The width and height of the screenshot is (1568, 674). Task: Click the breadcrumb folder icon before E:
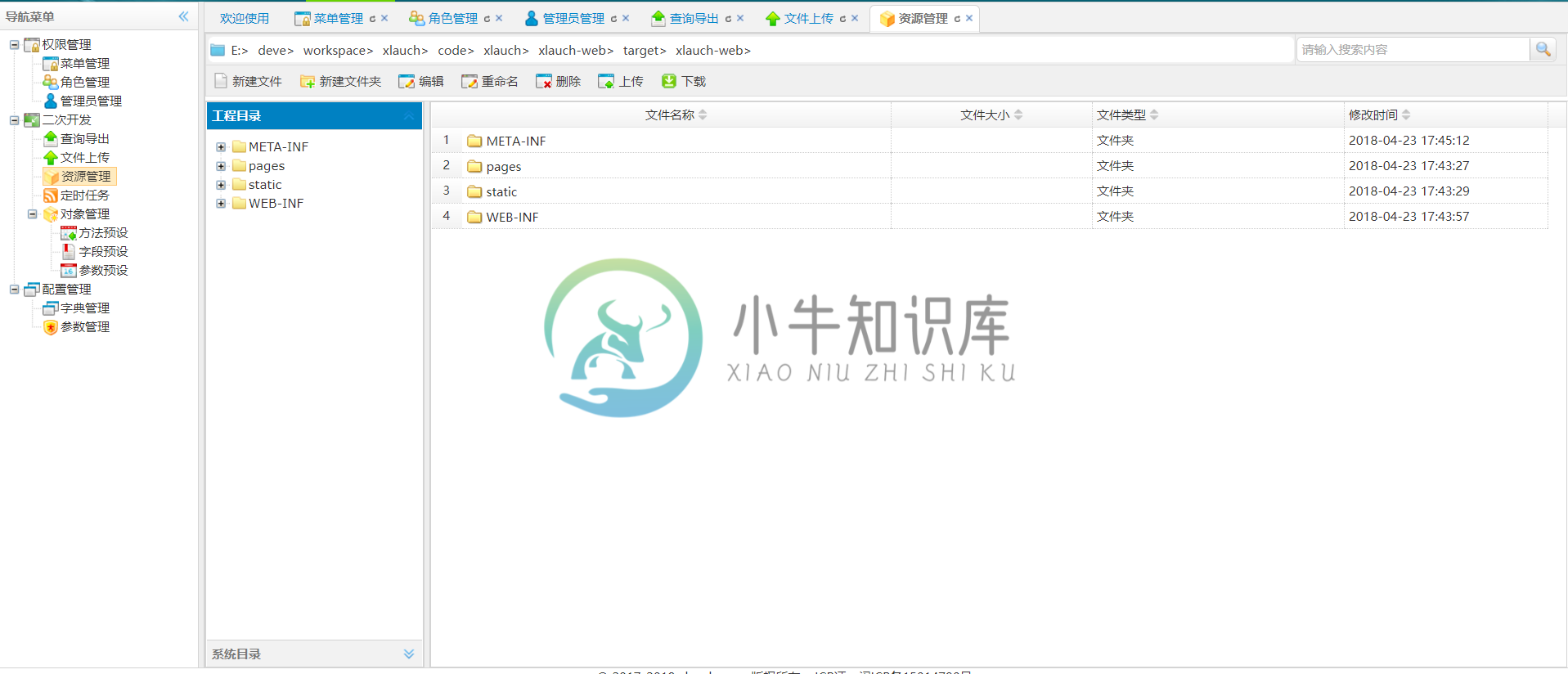(218, 50)
